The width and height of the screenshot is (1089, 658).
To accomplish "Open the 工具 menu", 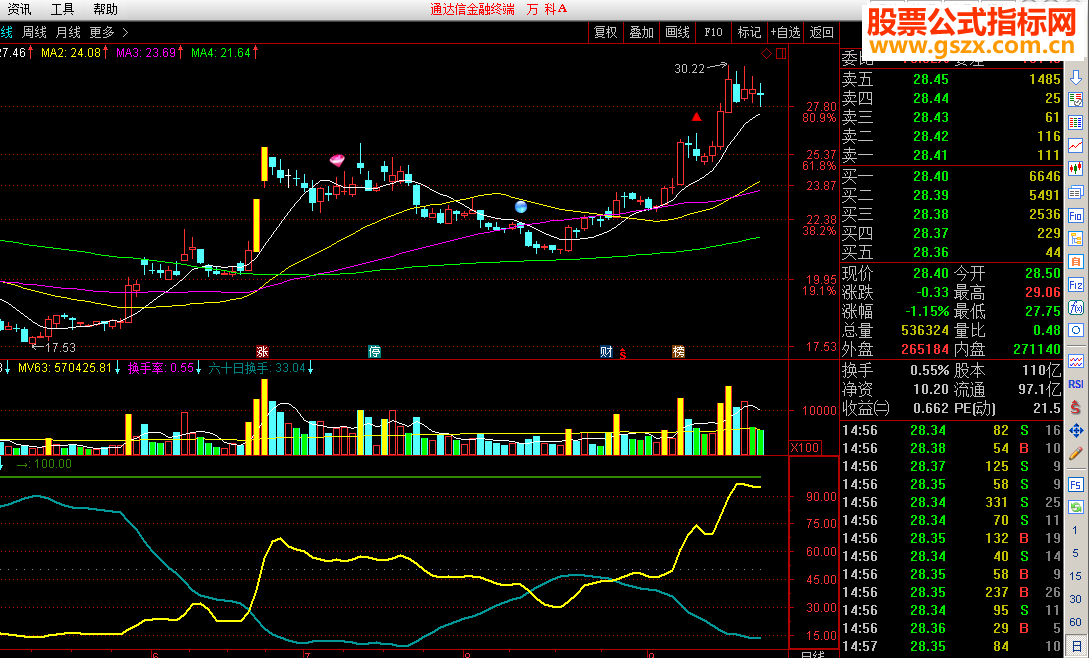I will [63, 9].
